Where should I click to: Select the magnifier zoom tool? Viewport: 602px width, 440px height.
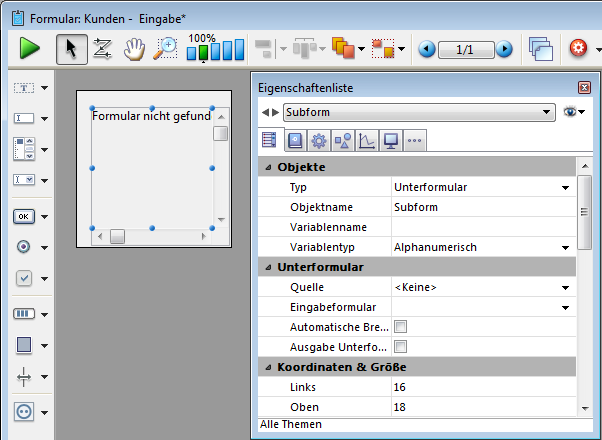tap(166, 49)
